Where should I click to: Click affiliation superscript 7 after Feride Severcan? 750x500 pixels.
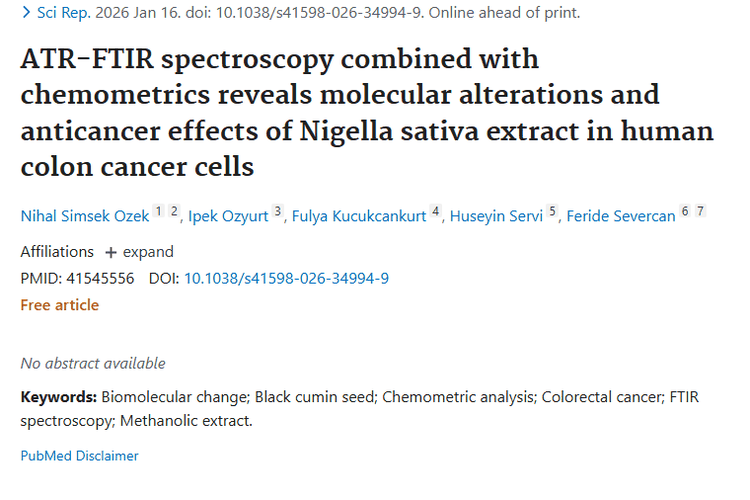tap(701, 212)
